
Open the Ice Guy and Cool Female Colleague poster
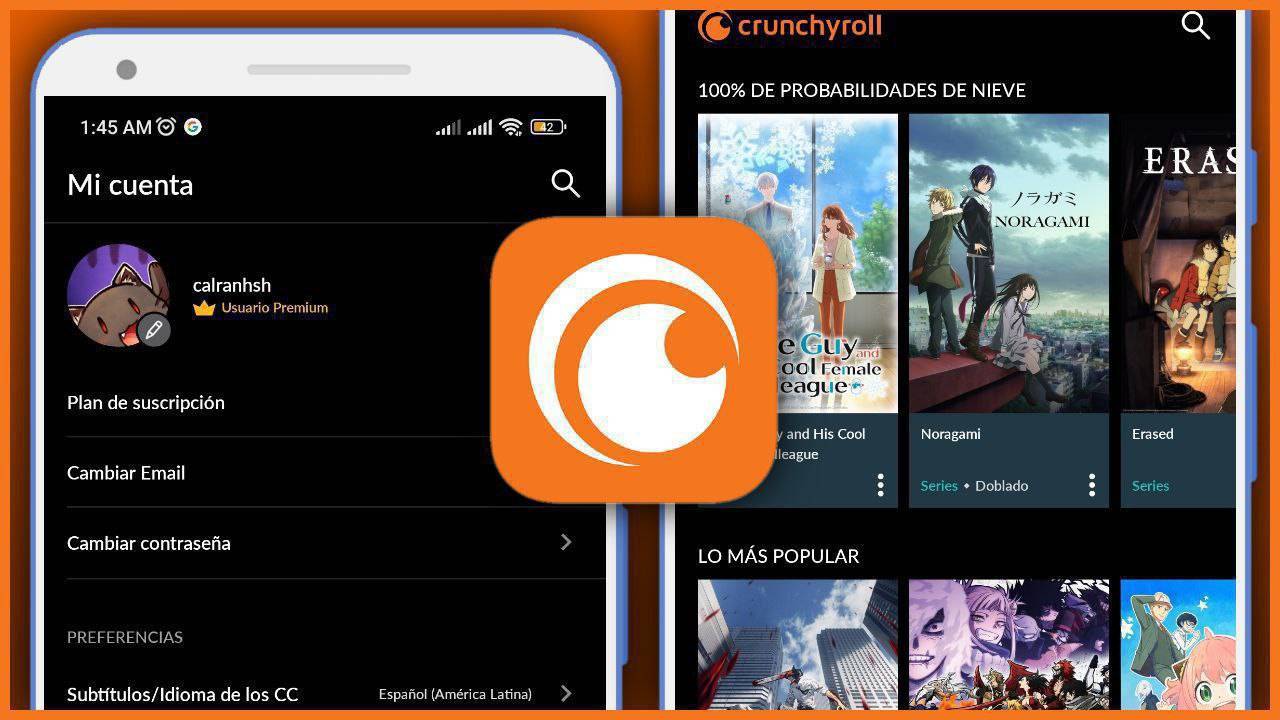[x=797, y=263]
